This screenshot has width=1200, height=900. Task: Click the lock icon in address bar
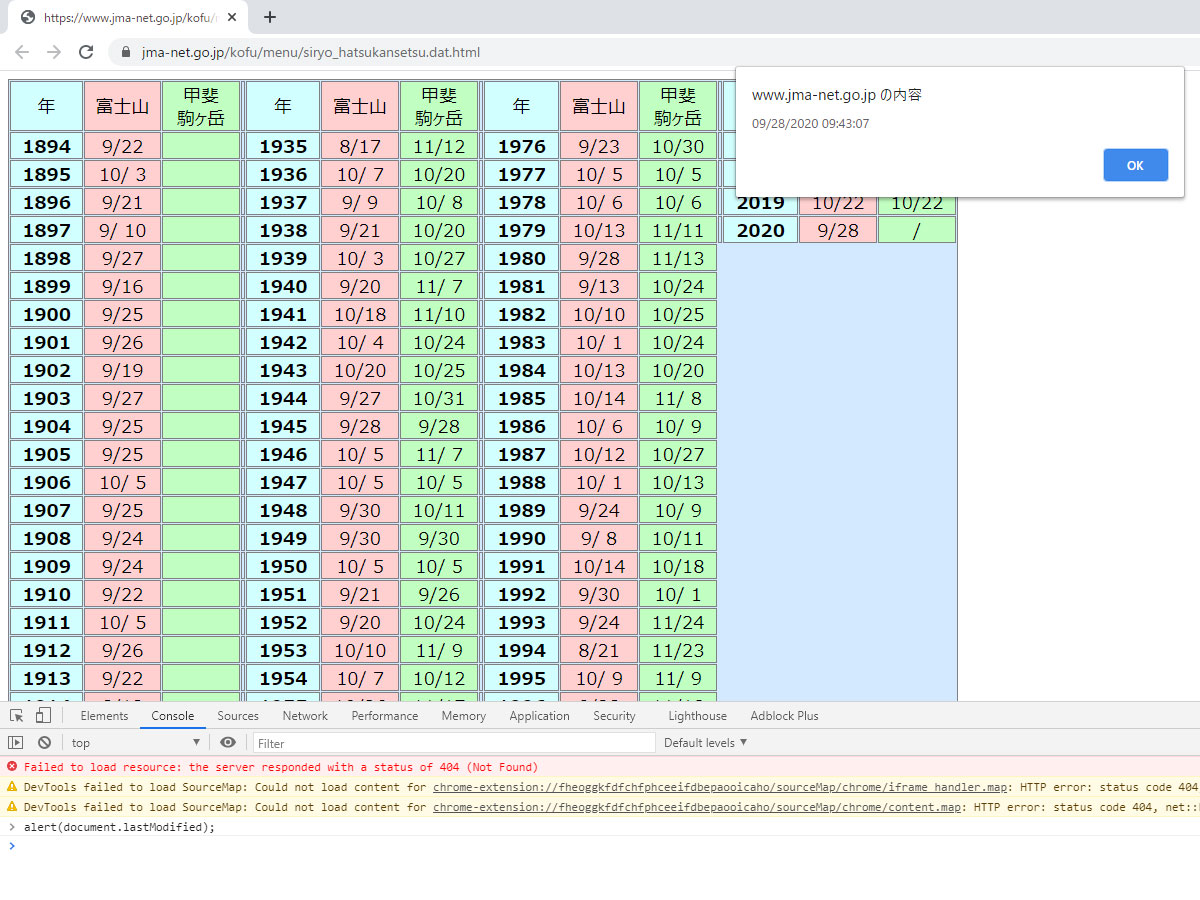126,52
